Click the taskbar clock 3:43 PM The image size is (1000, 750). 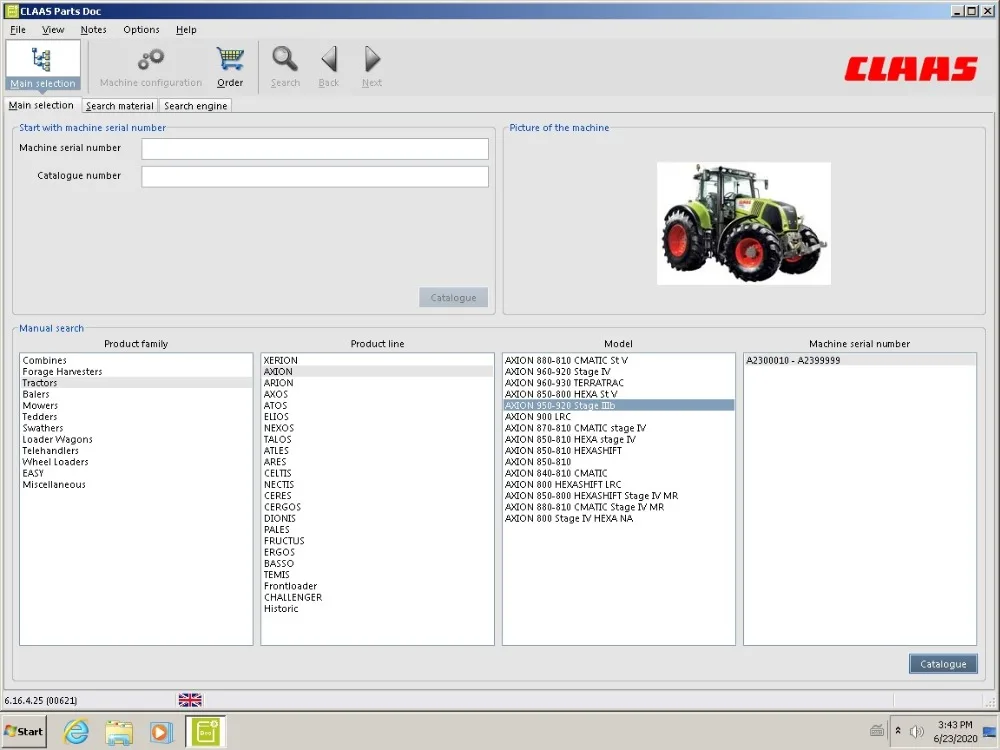click(x=955, y=724)
